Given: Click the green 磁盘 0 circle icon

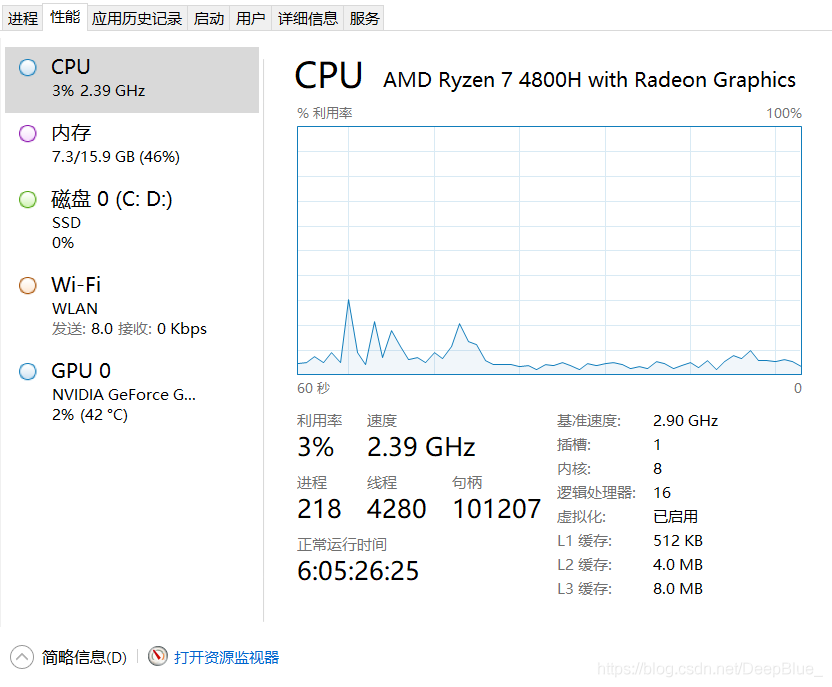Looking at the screenshot, I should pyautogui.click(x=28, y=199).
